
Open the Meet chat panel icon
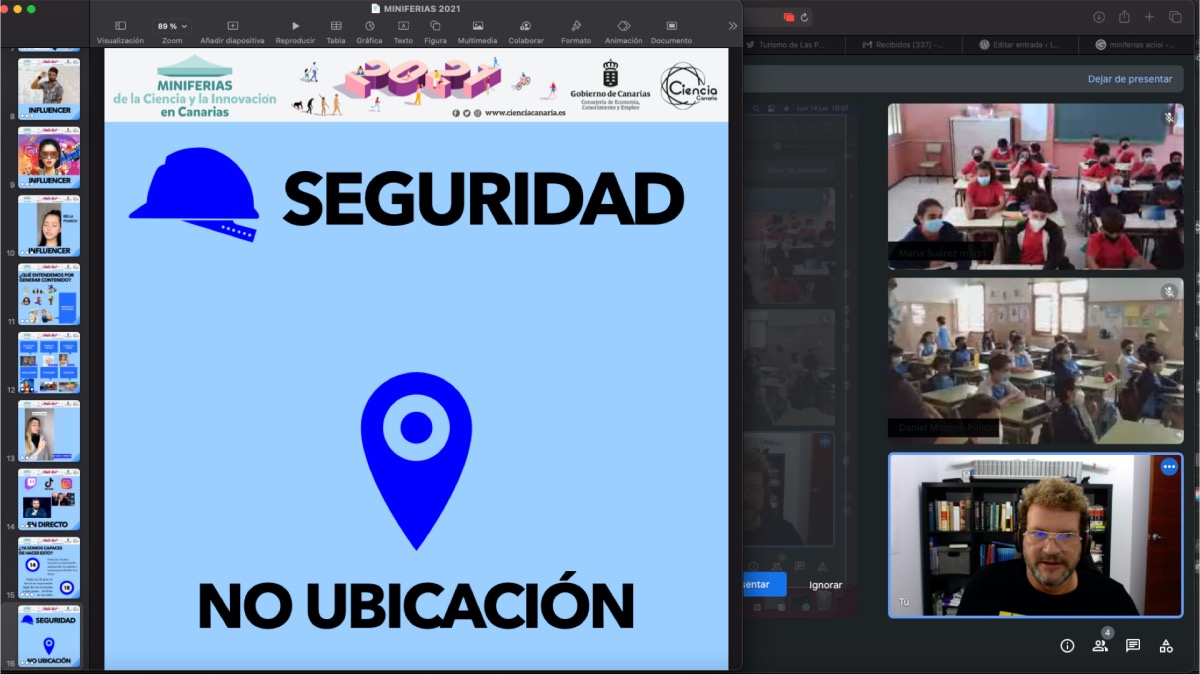[1133, 646]
